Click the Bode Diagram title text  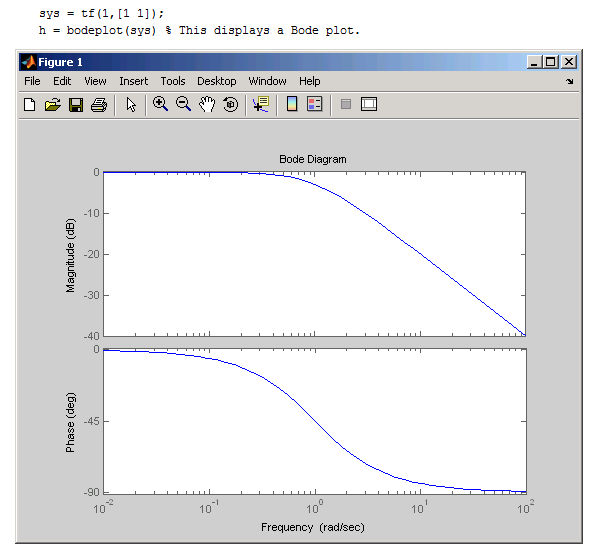pyautogui.click(x=313, y=159)
